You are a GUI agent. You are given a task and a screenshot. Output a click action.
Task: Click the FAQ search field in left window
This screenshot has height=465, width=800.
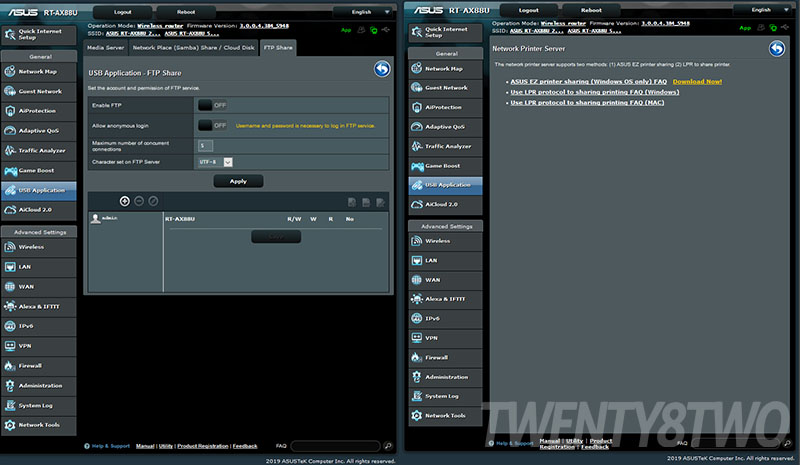(335, 446)
